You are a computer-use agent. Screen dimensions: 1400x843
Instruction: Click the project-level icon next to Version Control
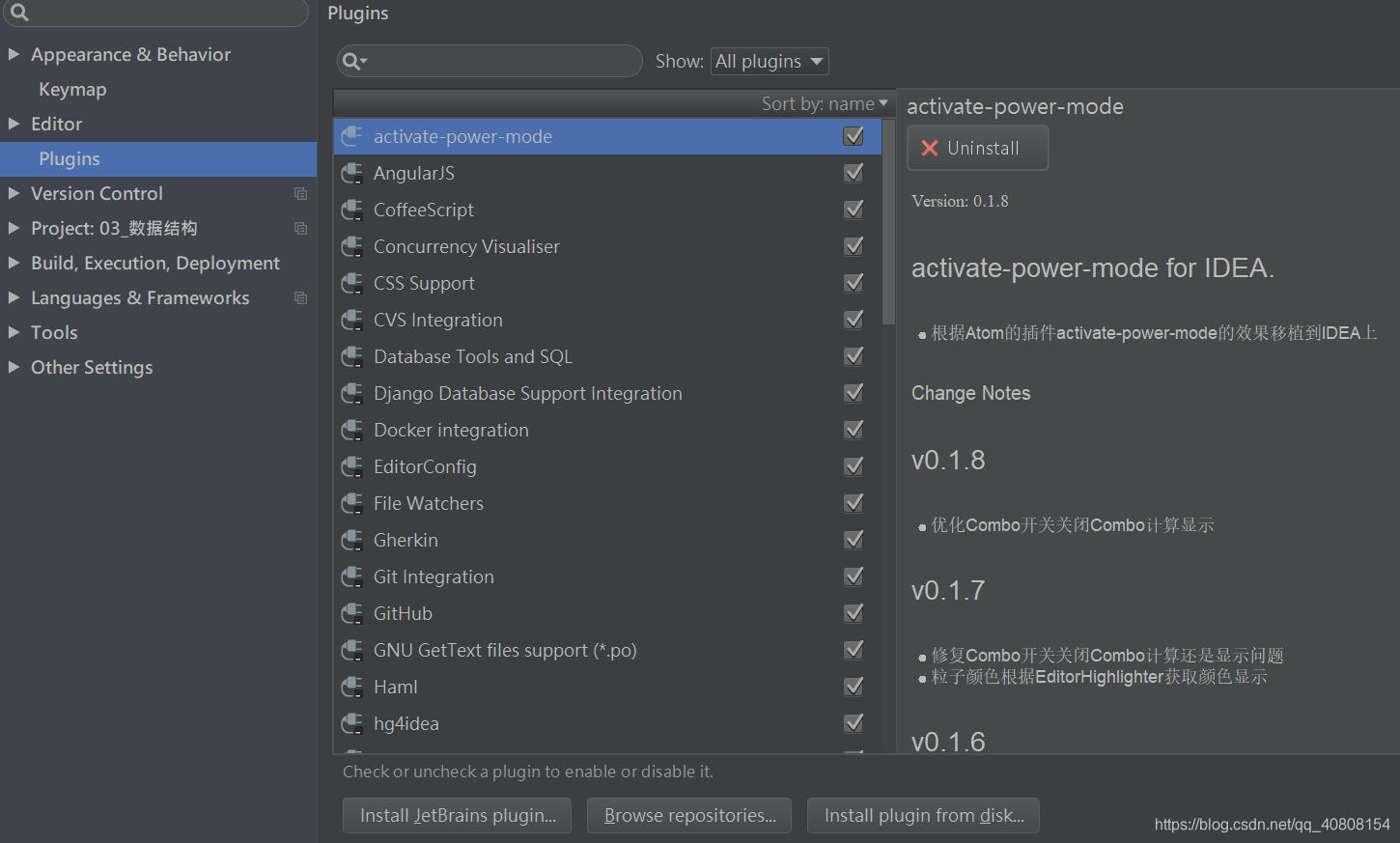[x=300, y=193]
